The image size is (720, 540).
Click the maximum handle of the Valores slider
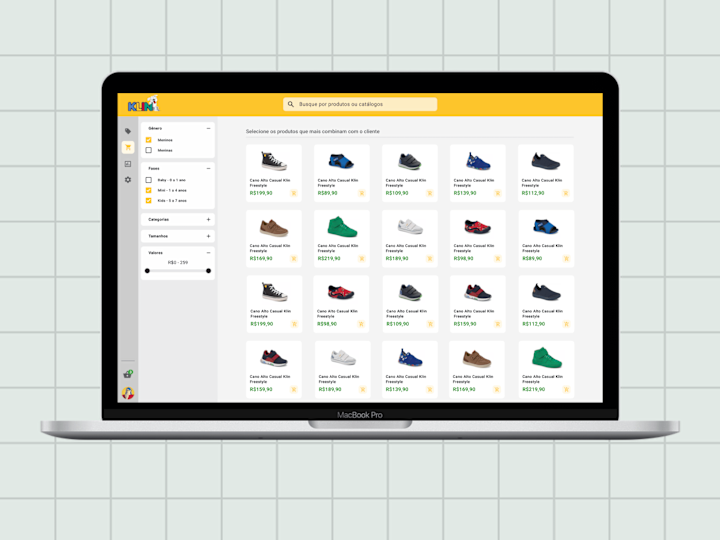208,271
